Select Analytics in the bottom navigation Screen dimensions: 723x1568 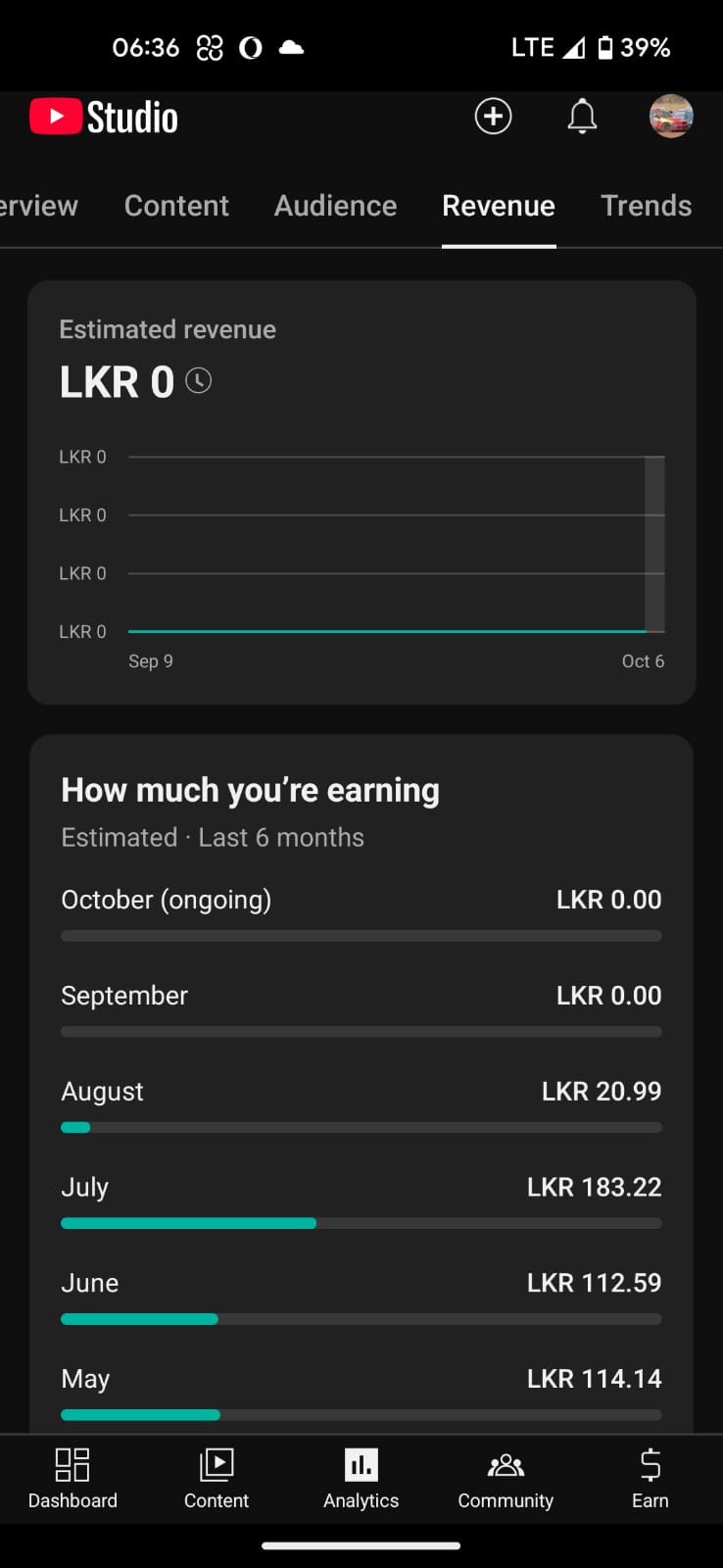pyautogui.click(x=361, y=1479)
